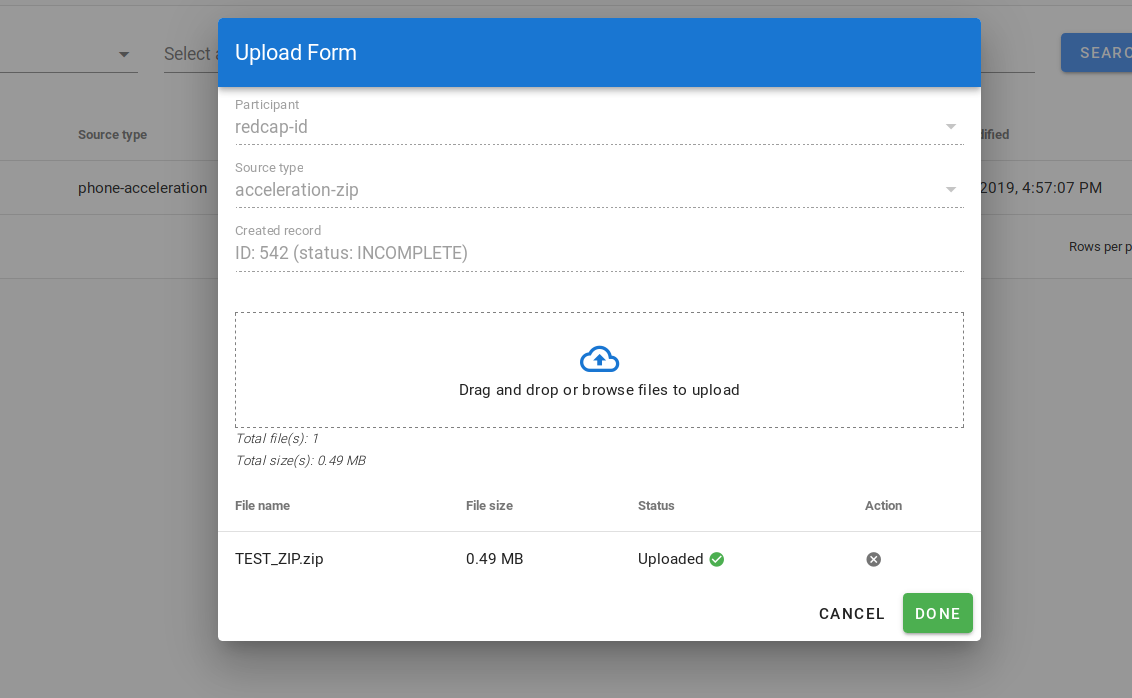This screenshot has height=698, width=1132.
Task: Click the green Uploaded checkmark icon
Action: click(716, 559)
